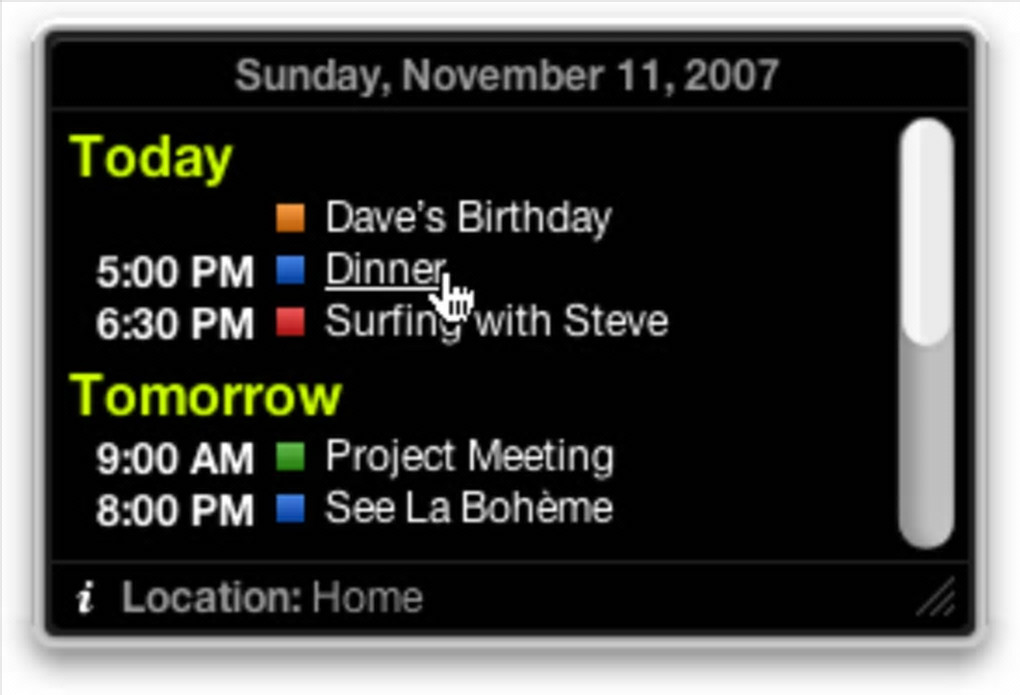Image resolution: width=1020 pixels, height=695 pixels.
Task: Click the resize grip in the bottom corner
Action: (x=936, y=599)
